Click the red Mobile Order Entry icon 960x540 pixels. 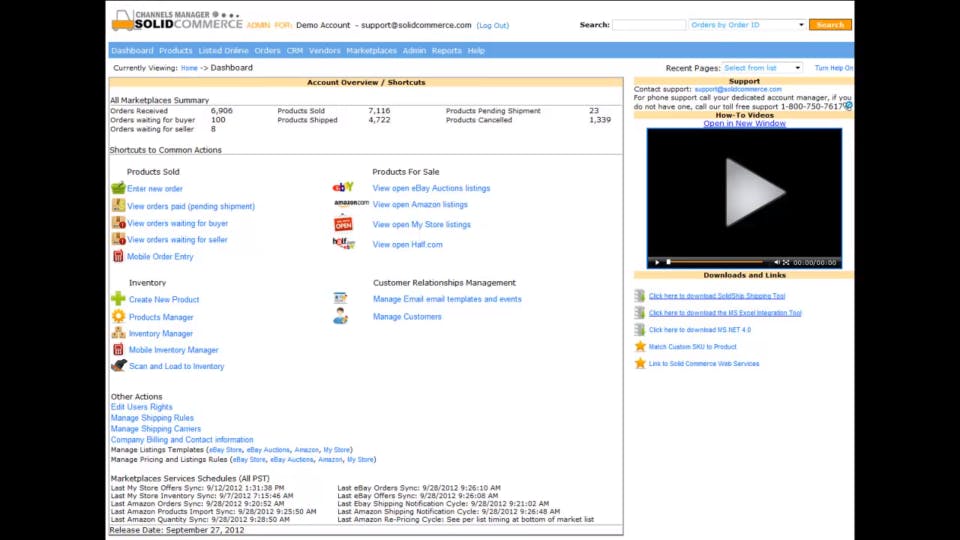coord(118,256)
